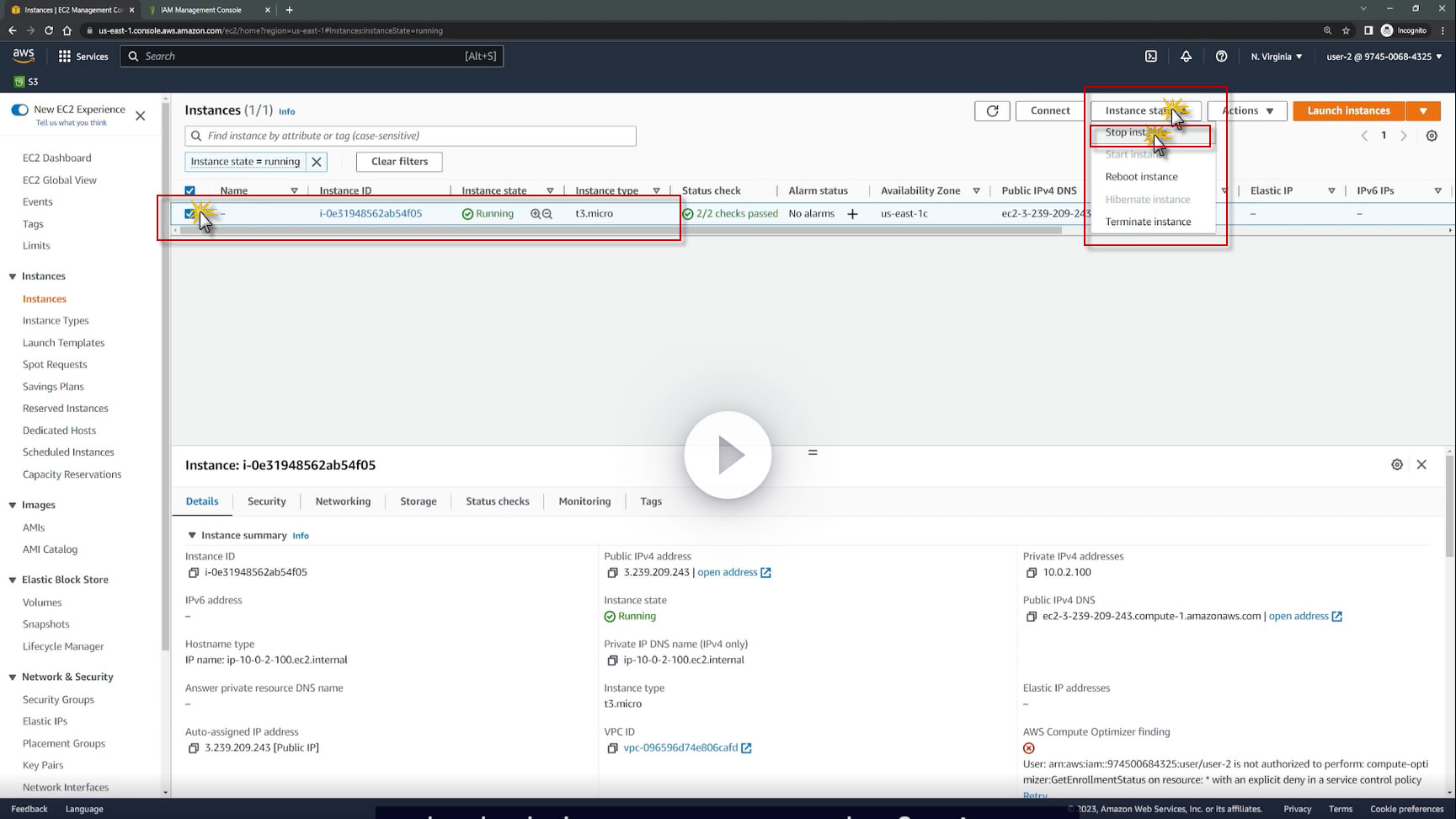Click the AWS top Search box

312,56
